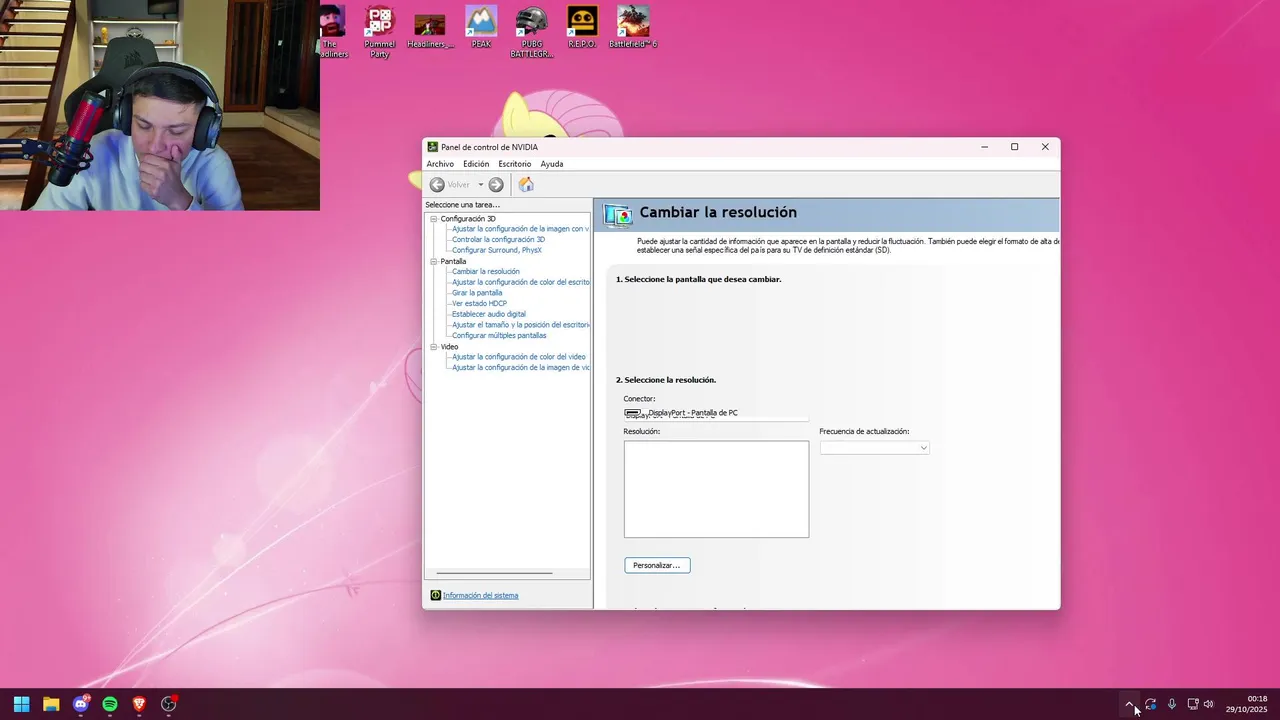The image size is (1280, 720).
Task: Open Establecer audio digital task
Action: 489,315
